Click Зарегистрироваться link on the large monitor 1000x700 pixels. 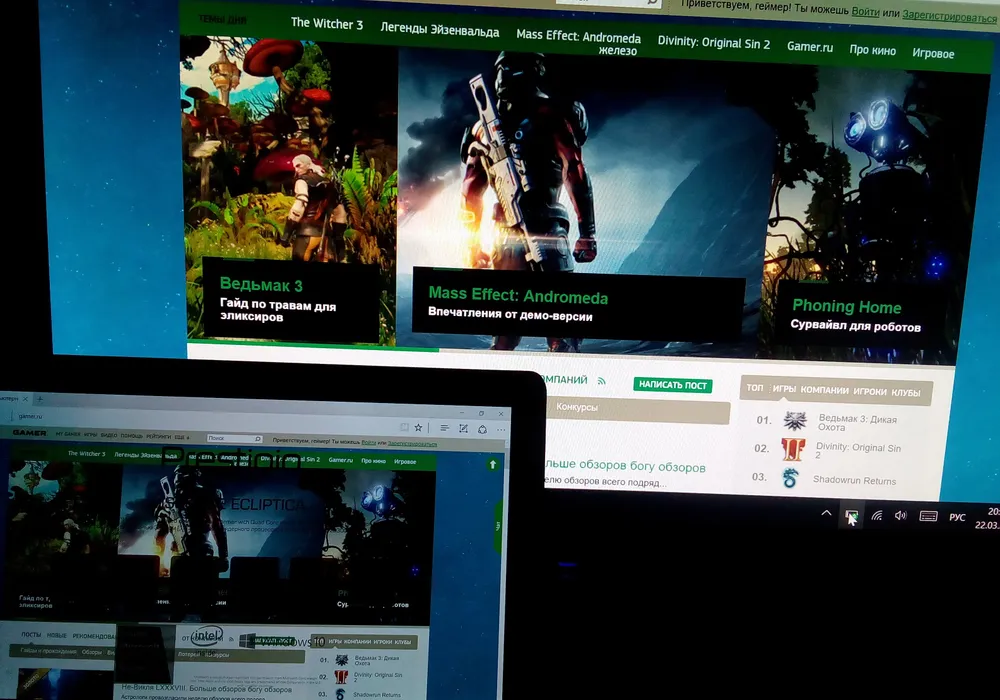click(x=949, y=16)
